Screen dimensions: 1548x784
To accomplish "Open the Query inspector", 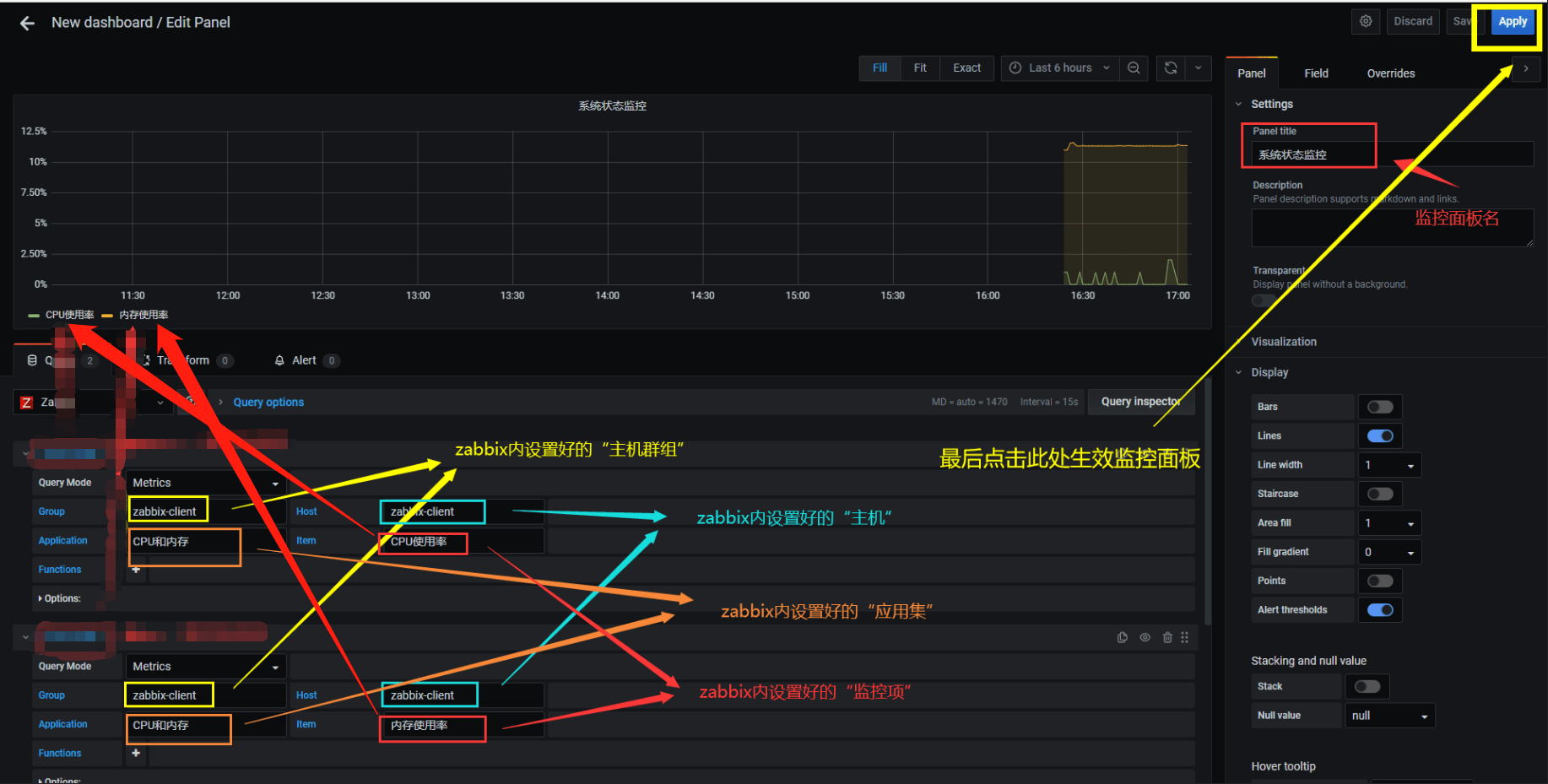I will click(x=1141, y=402).
